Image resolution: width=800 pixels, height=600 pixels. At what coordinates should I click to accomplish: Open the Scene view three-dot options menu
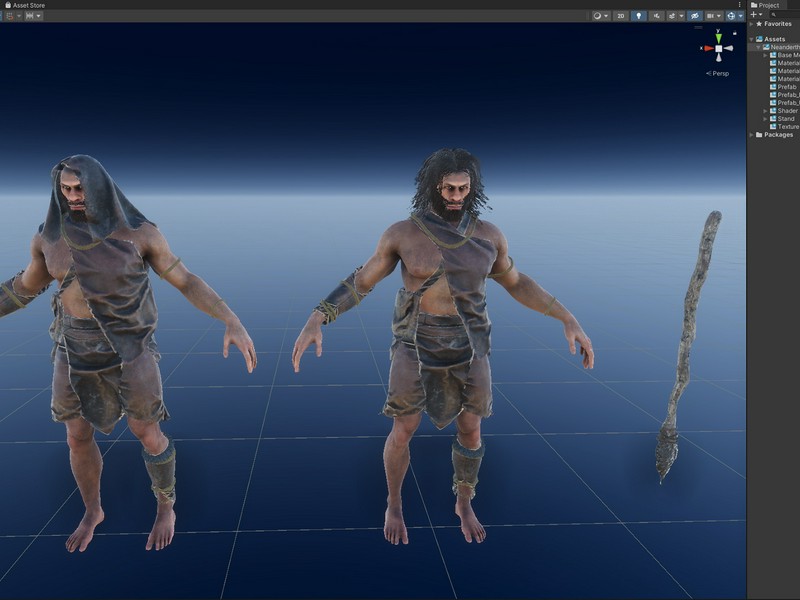point(740,5)
